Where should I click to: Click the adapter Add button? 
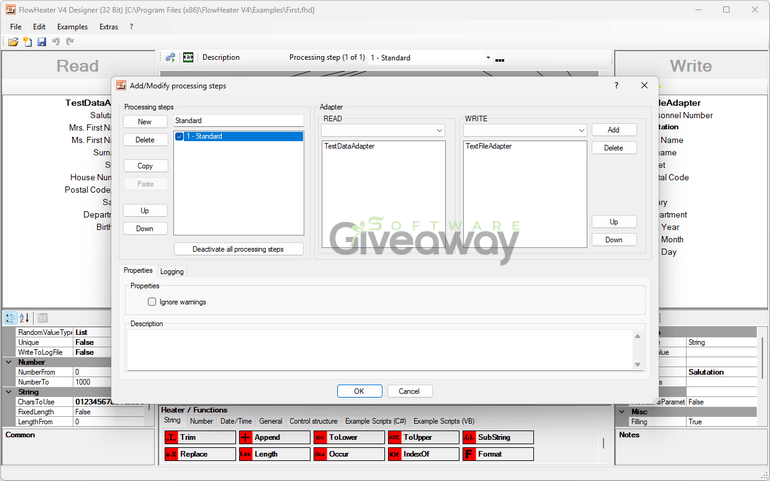[x=614, y=130]
